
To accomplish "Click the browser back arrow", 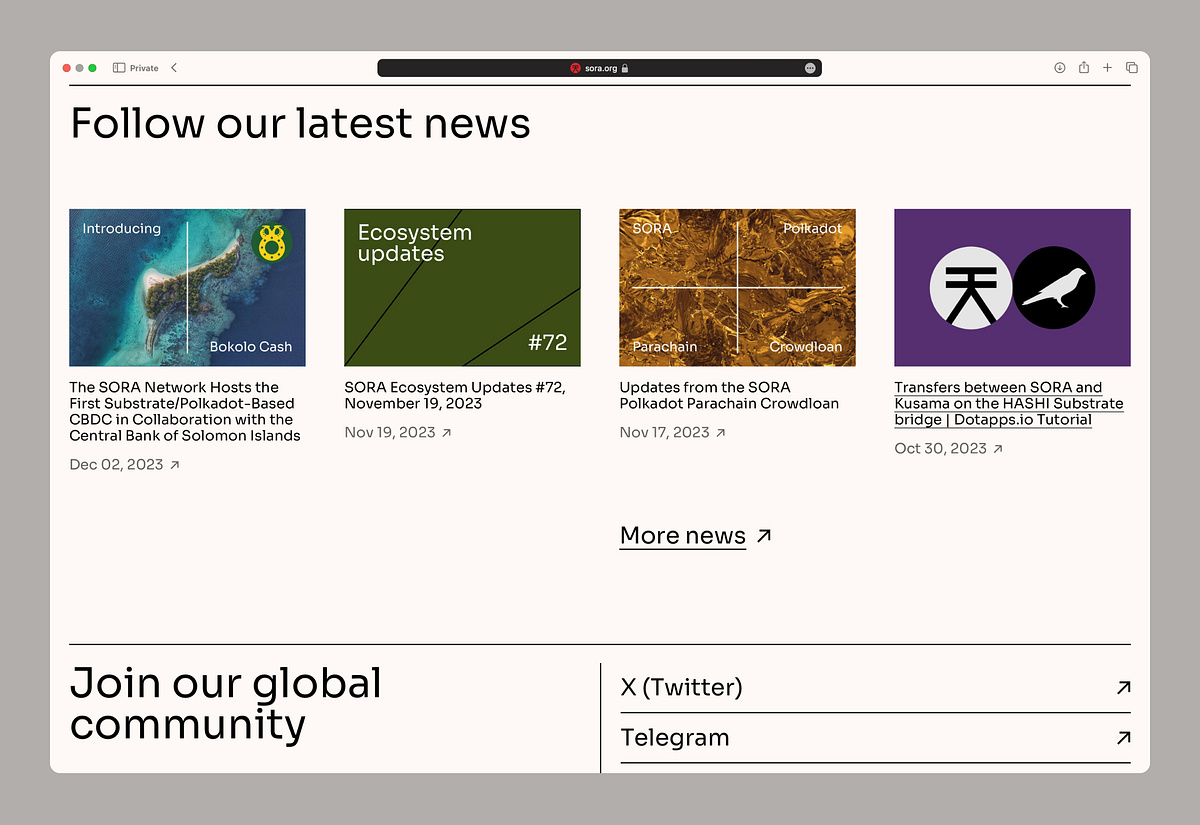I will [174, 68].
